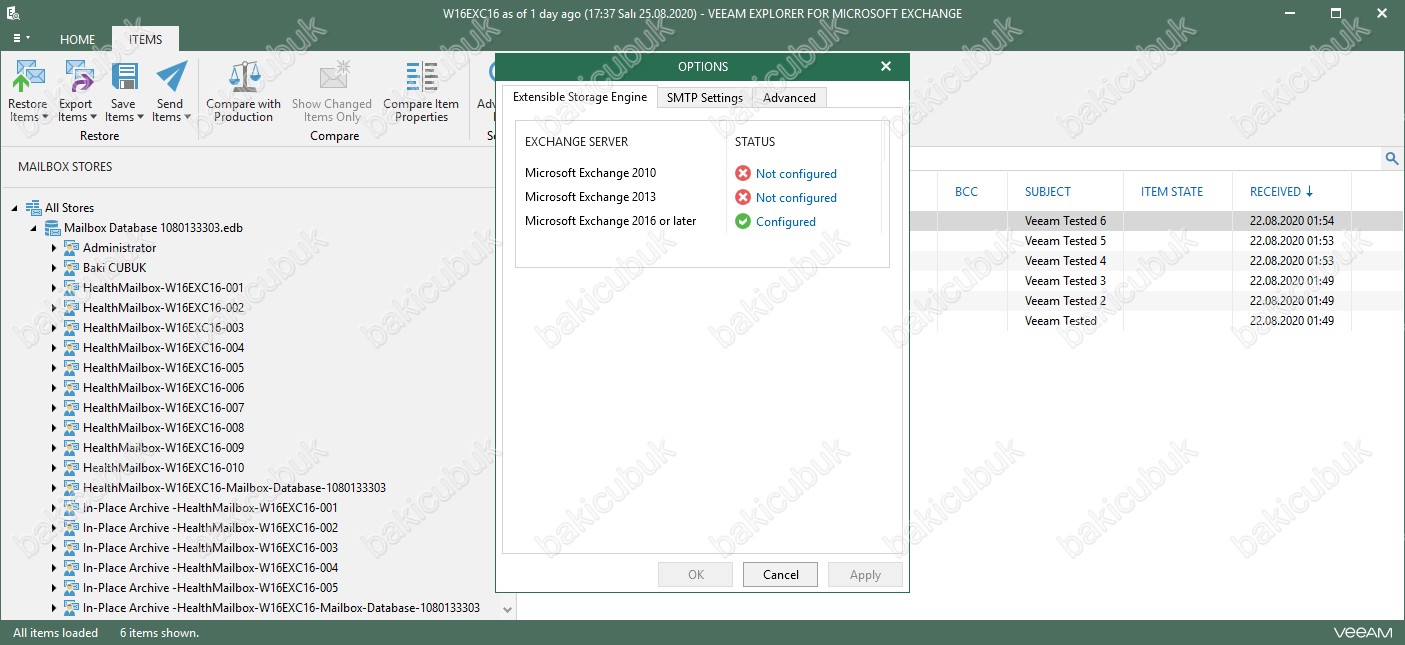Expand HealthMailbox-W16EXC16-005 node
Image resolution: width=1405 pixels, height=645 pixels.
point(53,368)
